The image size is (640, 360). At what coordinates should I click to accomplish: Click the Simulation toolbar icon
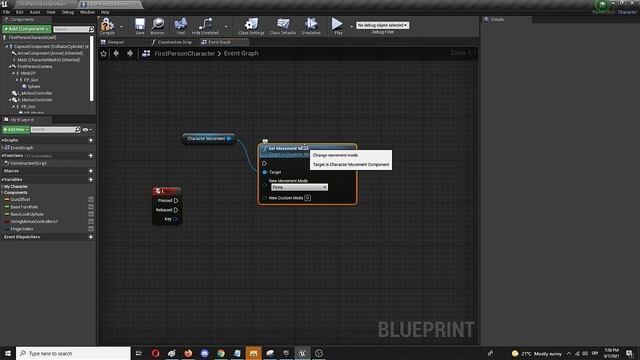point(311,26)
